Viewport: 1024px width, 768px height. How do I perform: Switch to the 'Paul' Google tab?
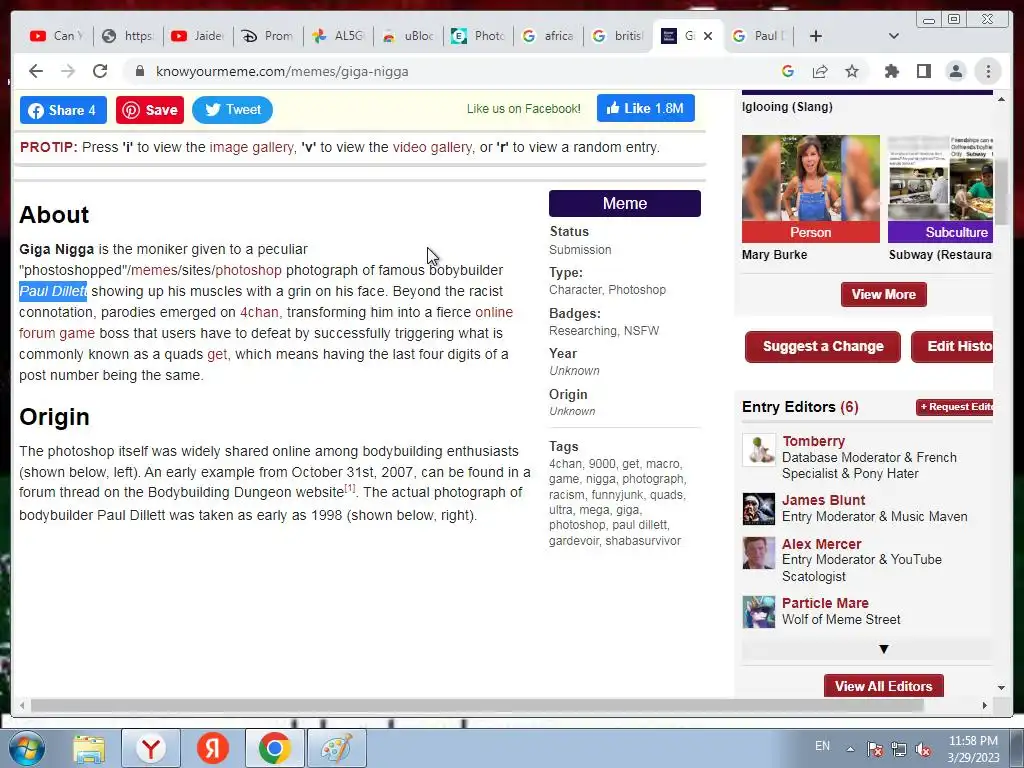tap(759, 36)
